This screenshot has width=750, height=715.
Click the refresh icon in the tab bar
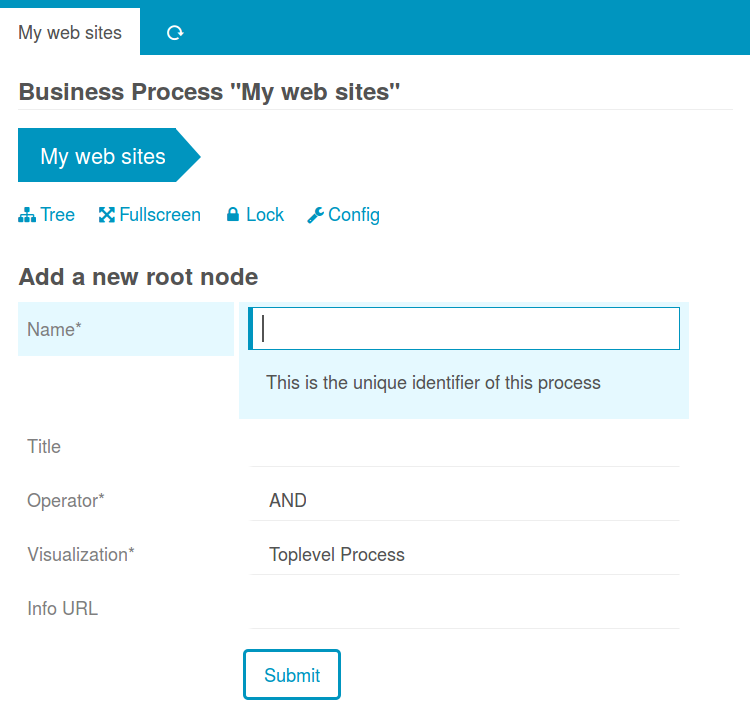pyautogui.click(x=175, y=33)
